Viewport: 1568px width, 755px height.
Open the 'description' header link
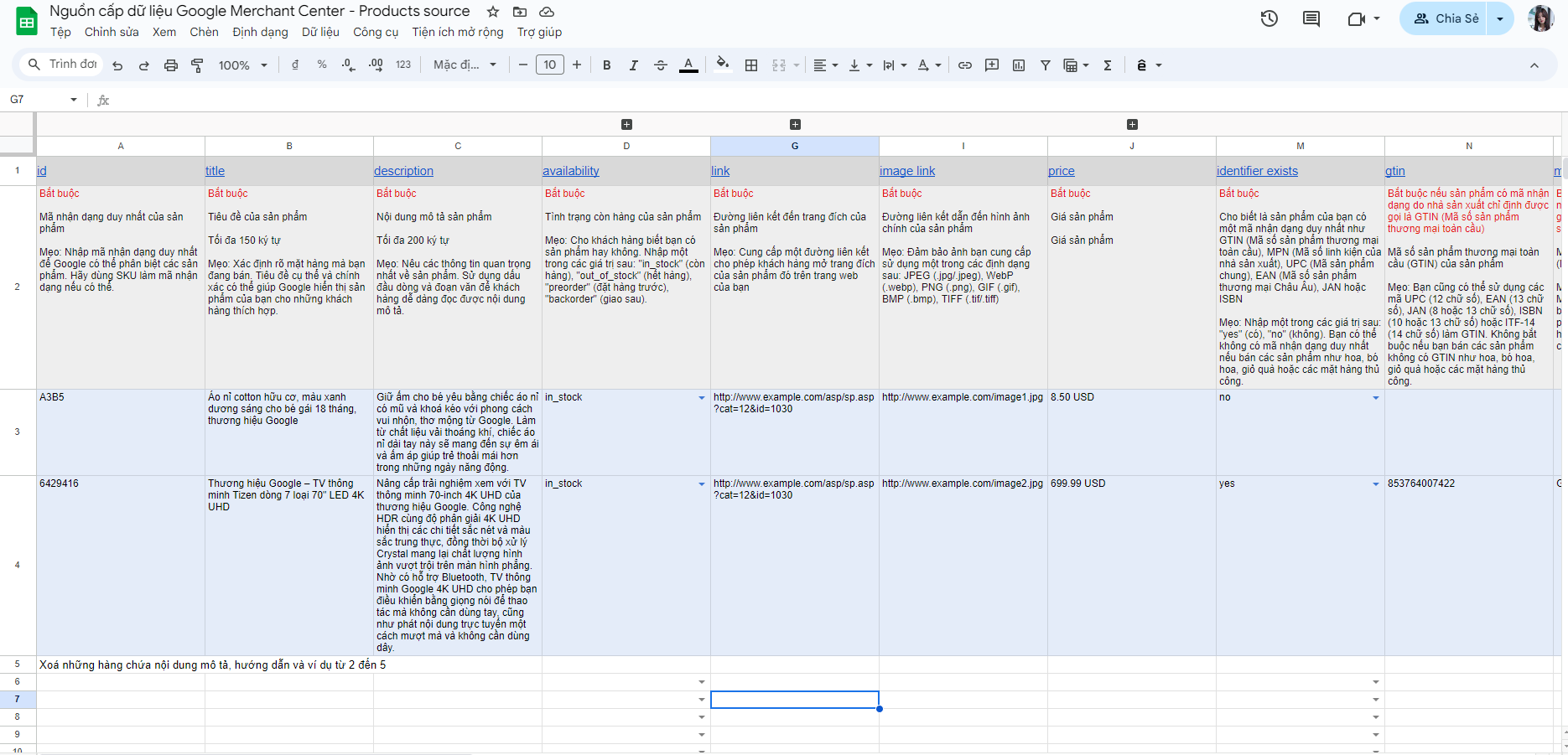[403, 171]
